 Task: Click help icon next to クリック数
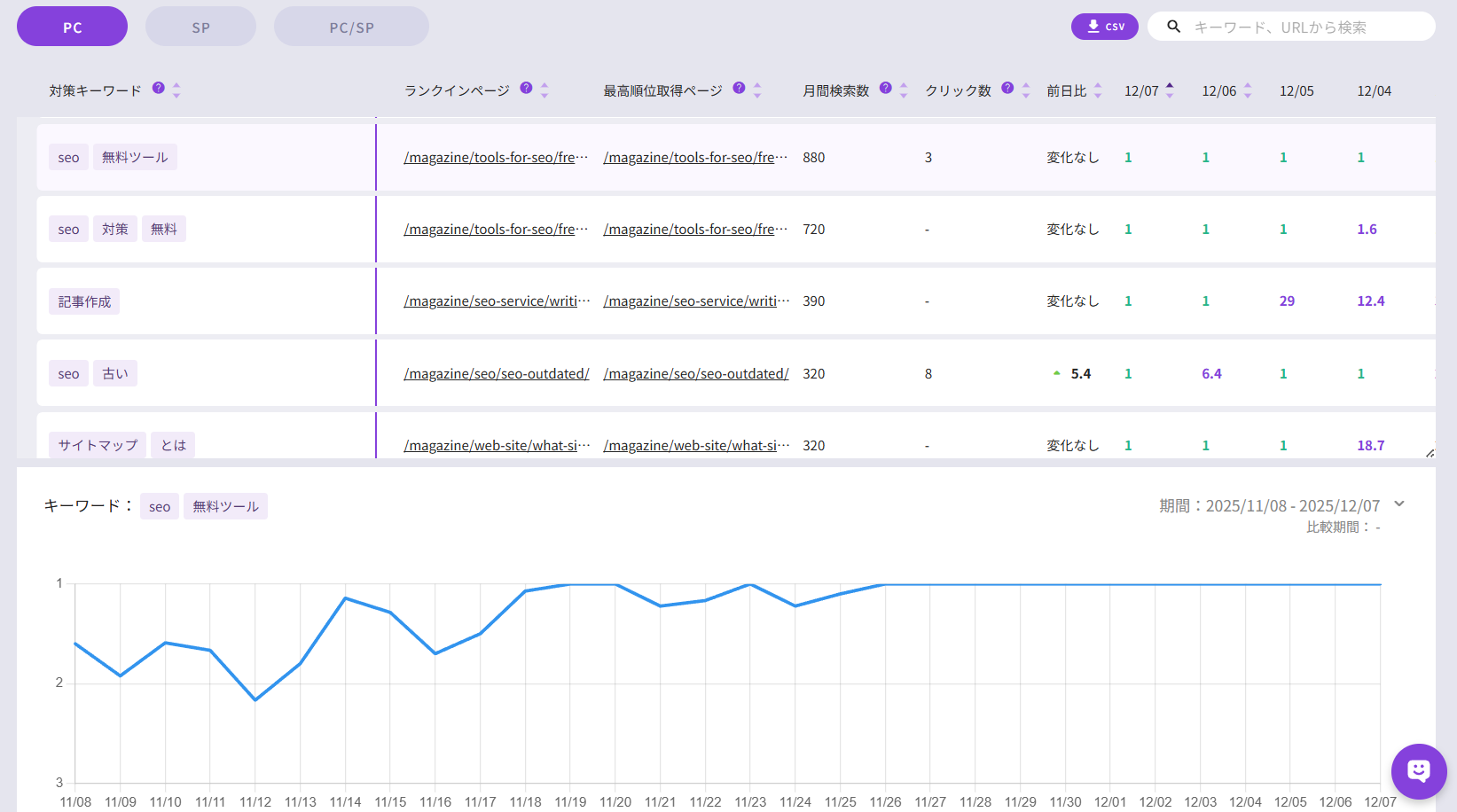click(1007, 88)
